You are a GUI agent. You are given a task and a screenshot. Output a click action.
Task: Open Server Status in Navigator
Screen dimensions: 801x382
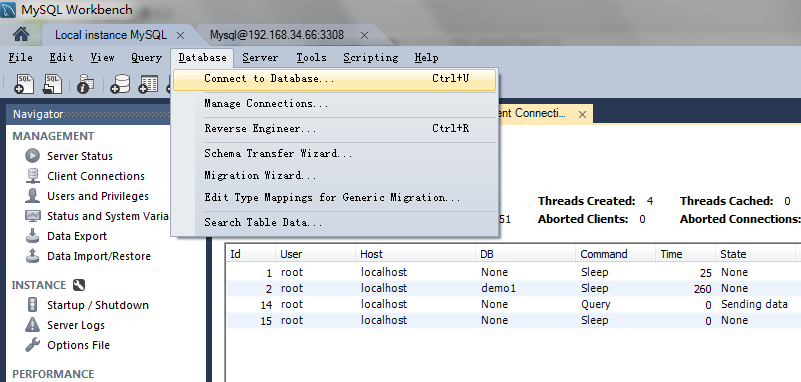[x=80, y=156]
